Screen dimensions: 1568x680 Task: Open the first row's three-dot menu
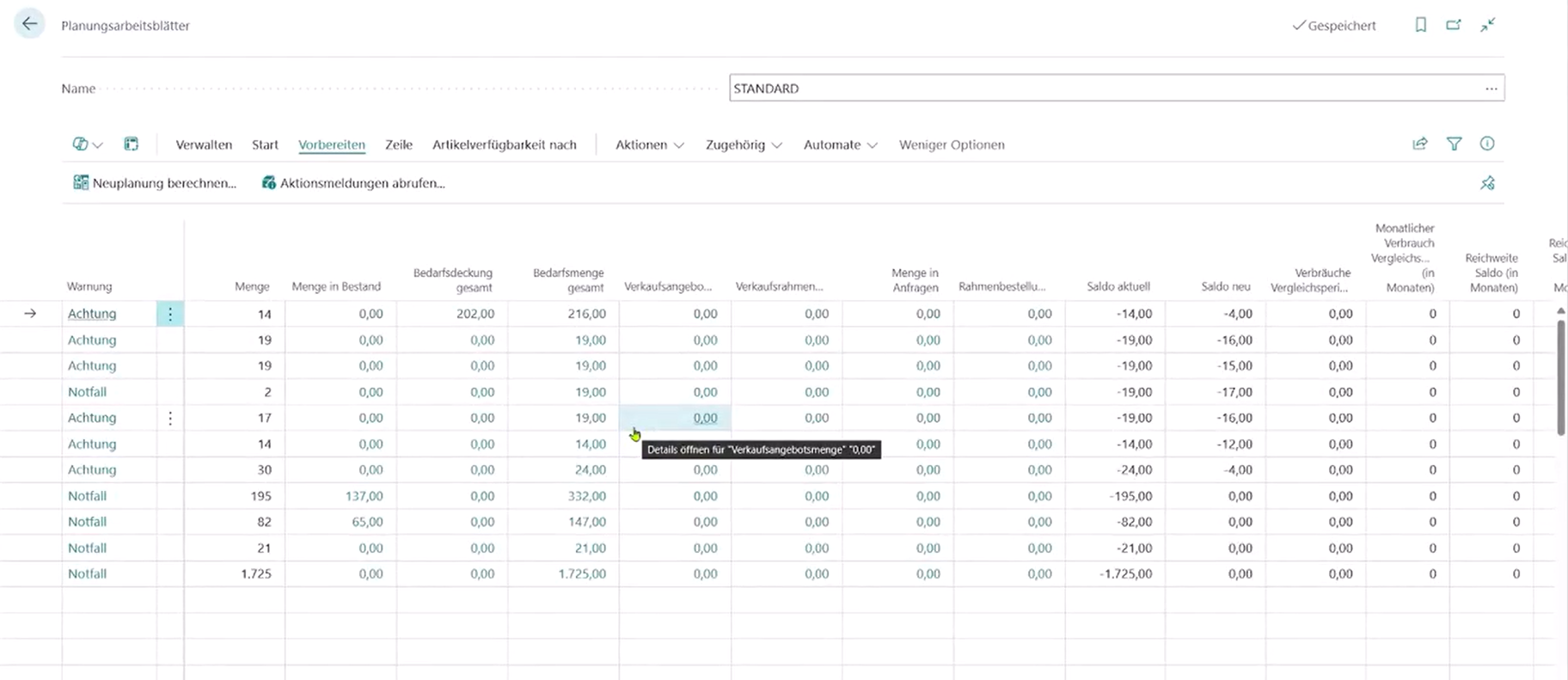point(170,314)
